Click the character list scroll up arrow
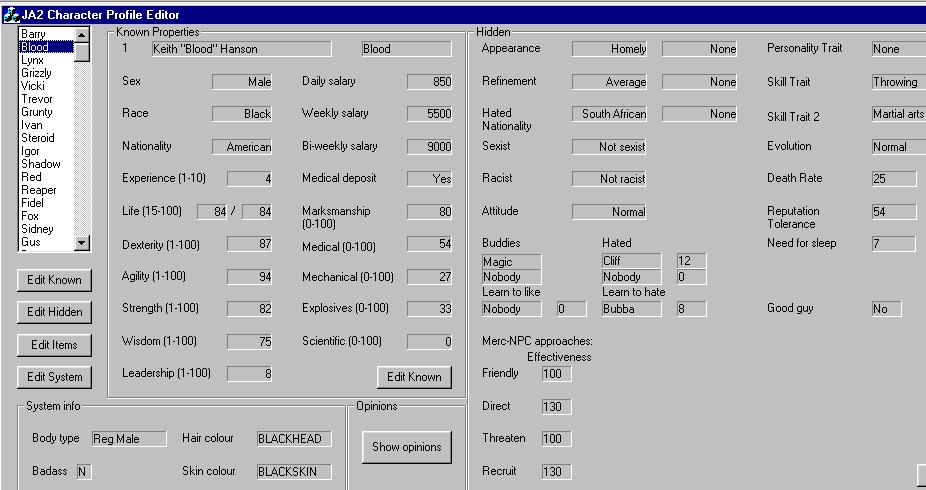This screenshot has height=490, width=926. coord(82,34)
